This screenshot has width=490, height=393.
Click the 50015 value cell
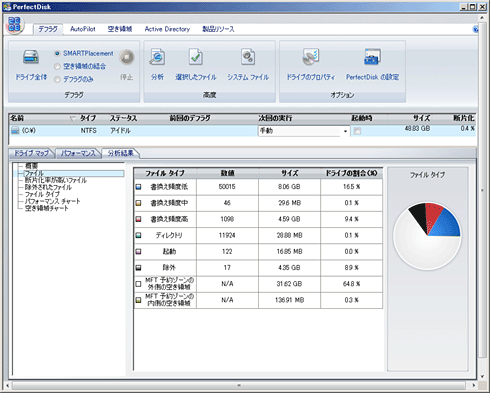pos(227,187)
